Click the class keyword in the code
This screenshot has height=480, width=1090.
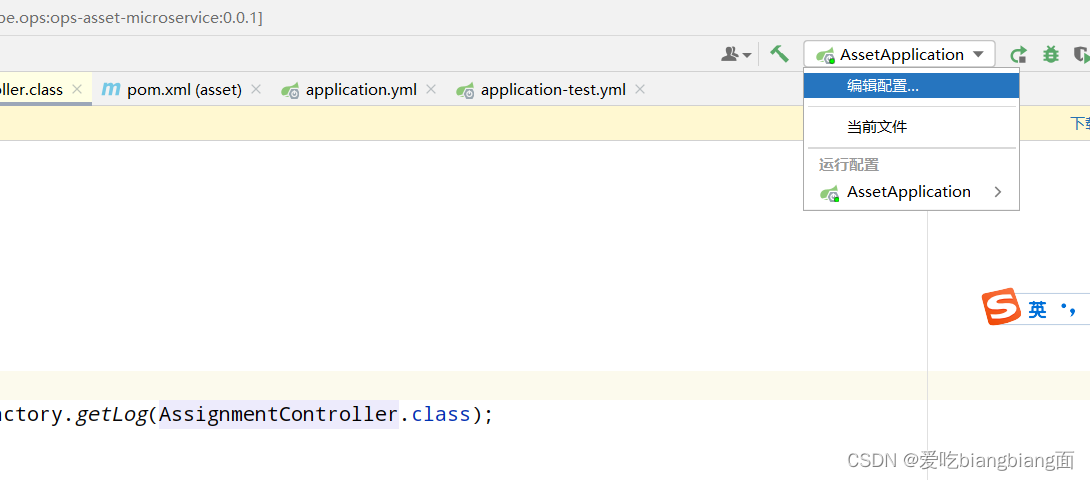tap(441, 415)
